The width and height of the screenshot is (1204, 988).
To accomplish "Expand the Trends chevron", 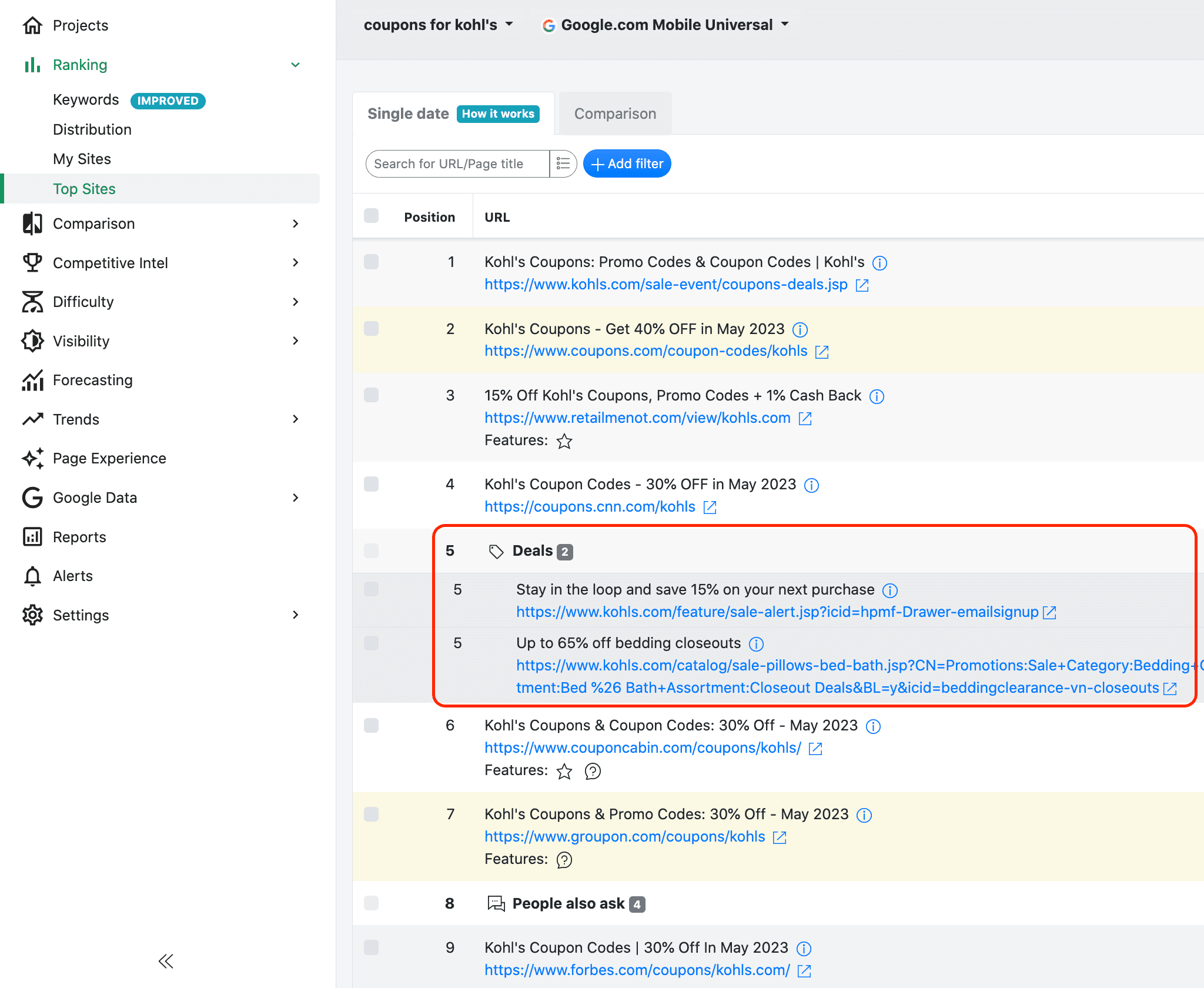I will point(296,419).
